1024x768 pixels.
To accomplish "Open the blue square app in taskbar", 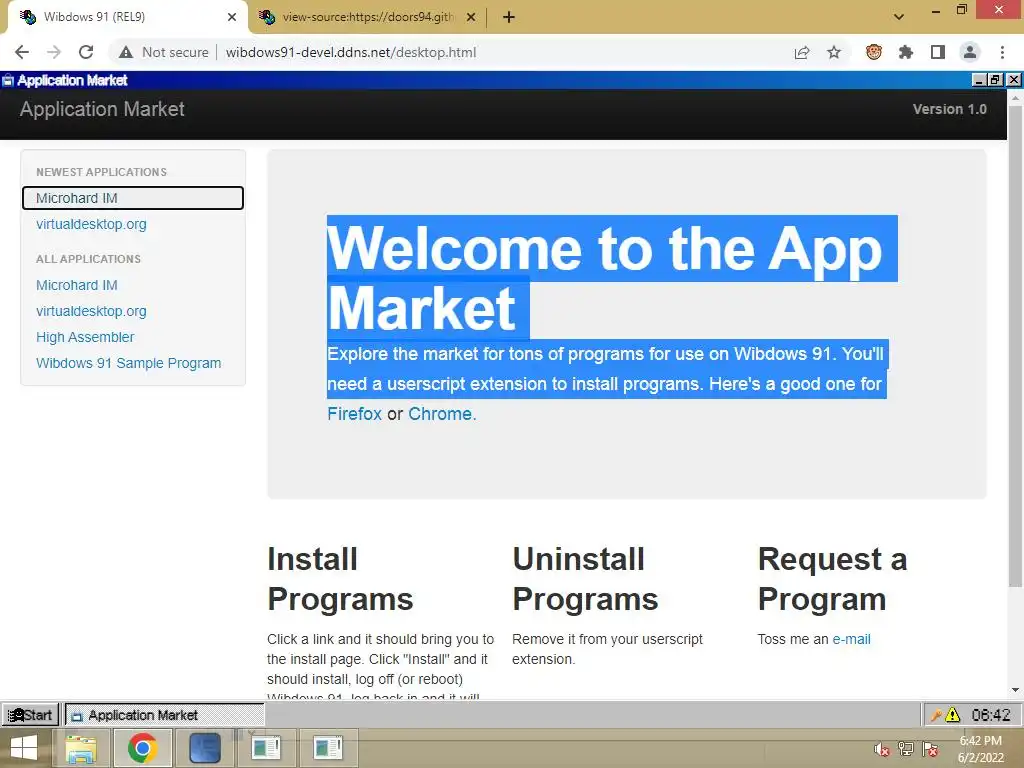I will 205,748.
